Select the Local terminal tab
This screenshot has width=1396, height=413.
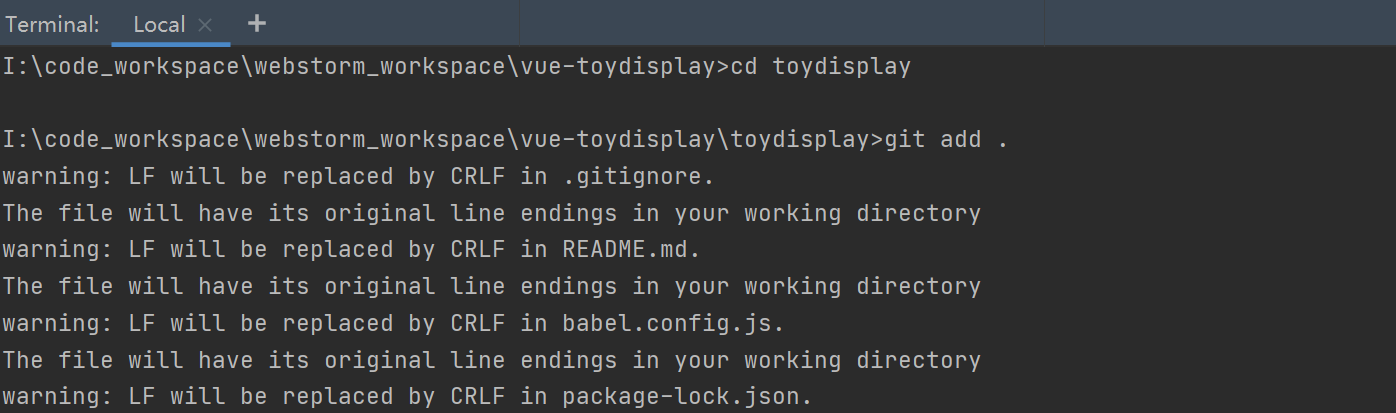(160, 24)
